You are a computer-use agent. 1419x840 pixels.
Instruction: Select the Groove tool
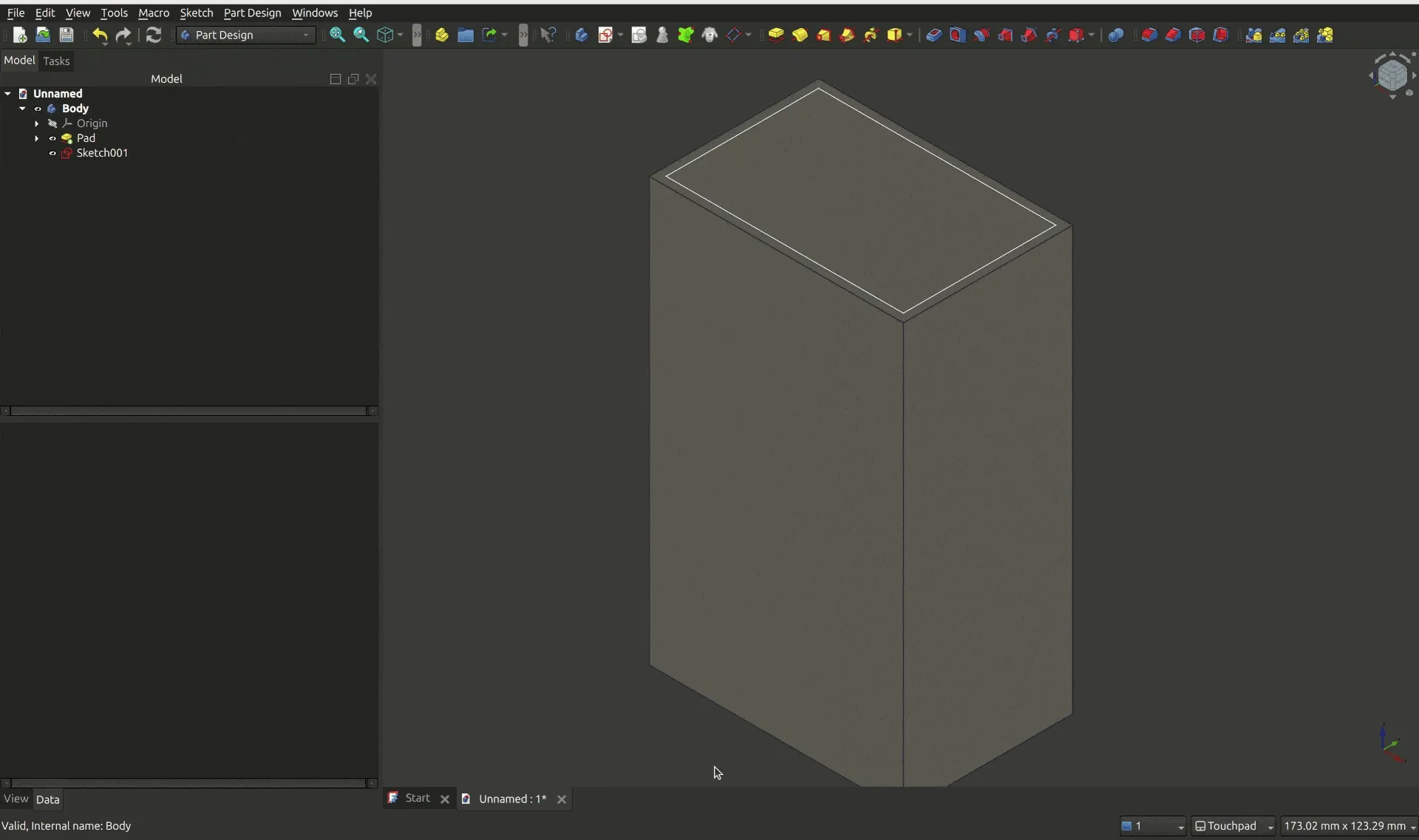(981, 35)
